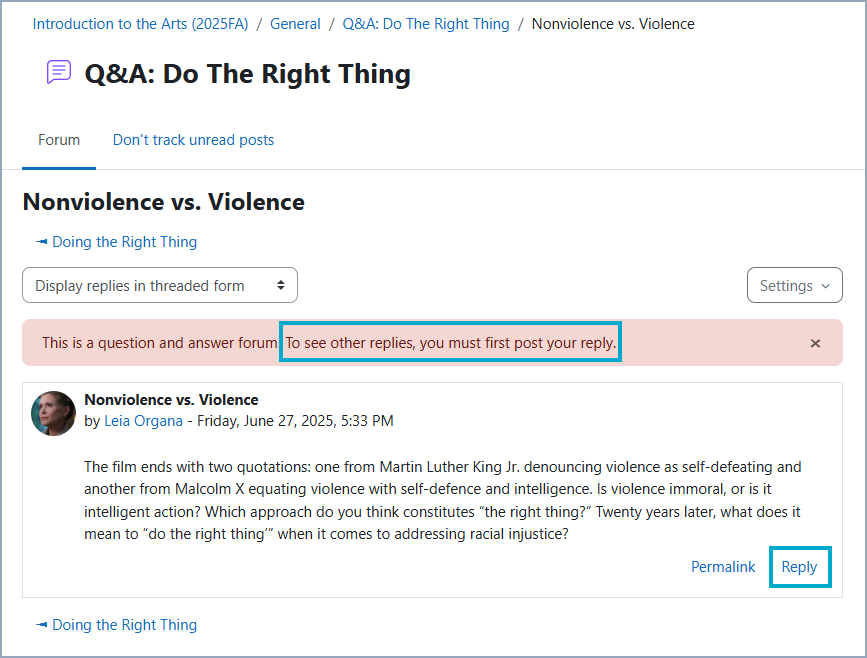
Task: Open Leia Organa's profile link
Action: click(x=143, y=420)
